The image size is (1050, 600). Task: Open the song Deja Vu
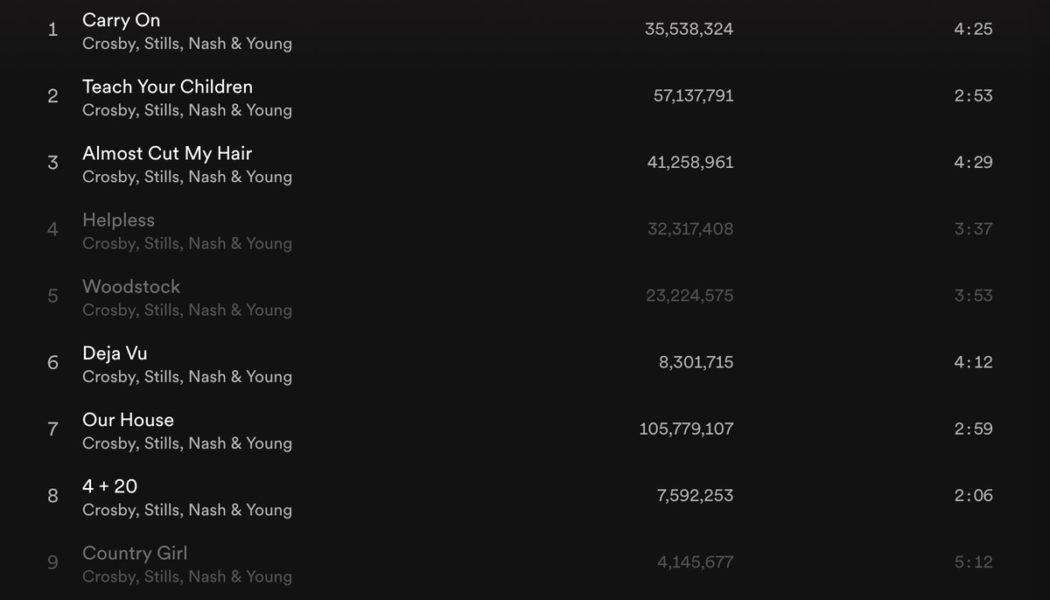click(x=114, y=353)
